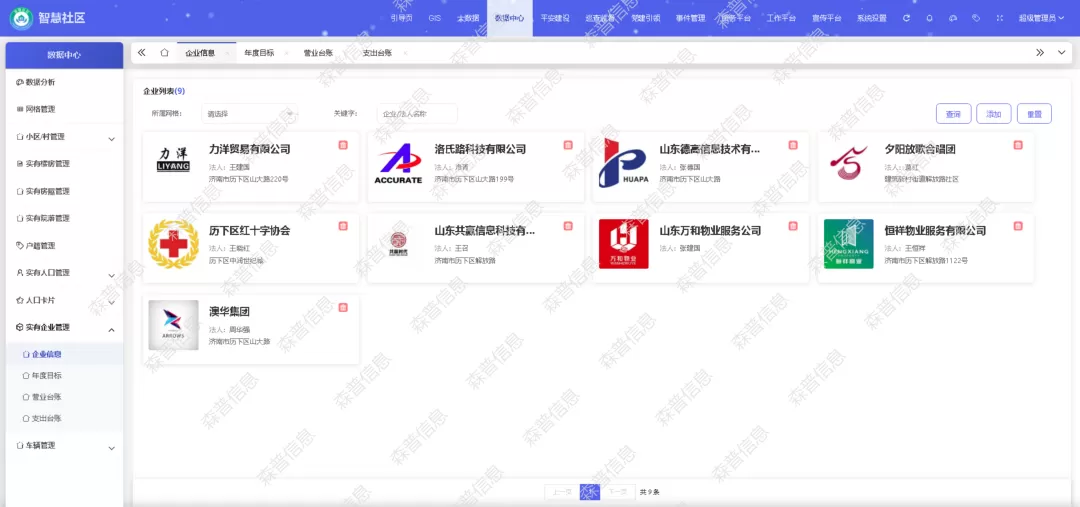The width and height of the screenshot is (1080, 507).
Task: Click the cloud icon in top bar
Action: tap(953, 19)
